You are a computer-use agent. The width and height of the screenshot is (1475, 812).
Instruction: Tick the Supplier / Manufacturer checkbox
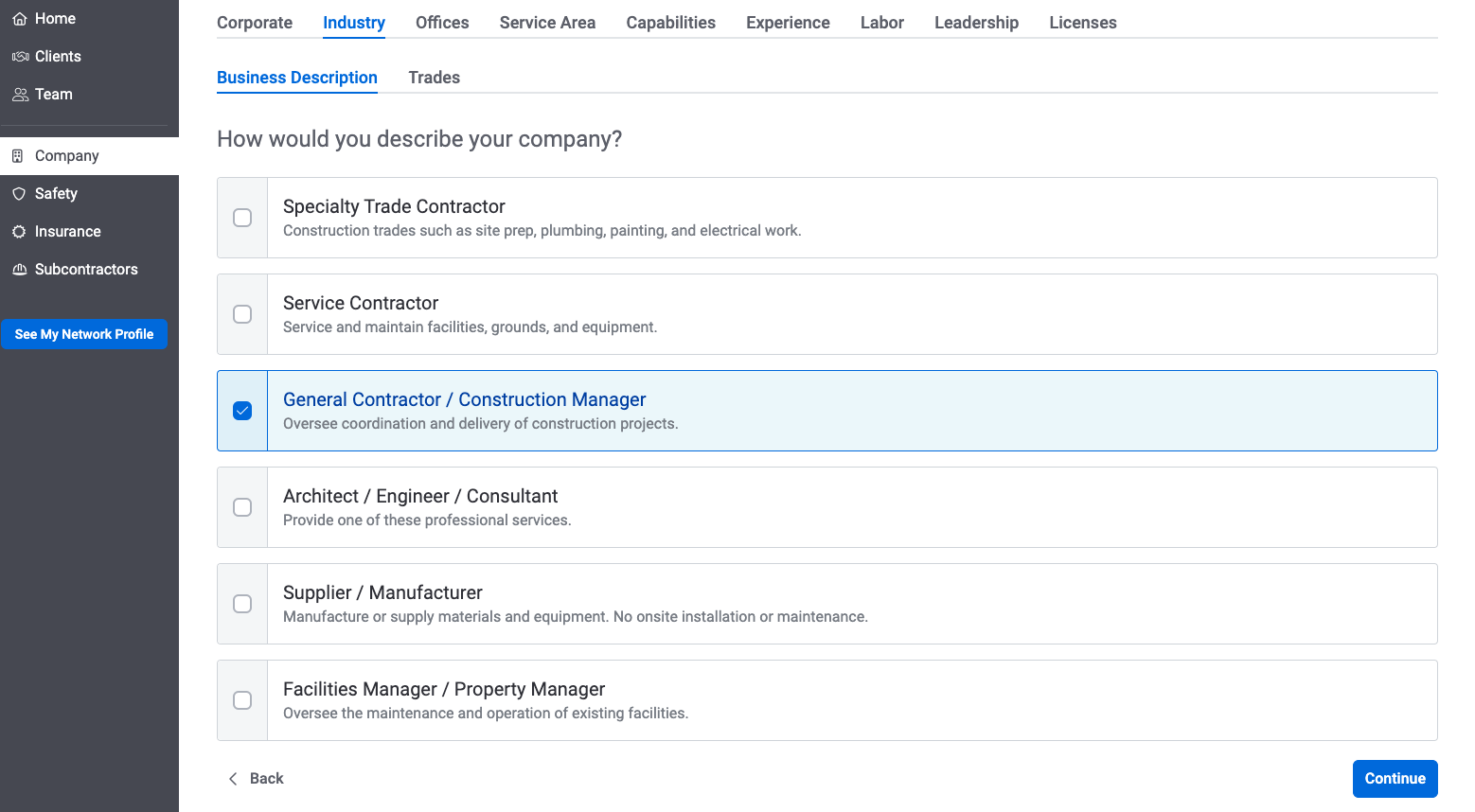(x=242, y=604)
